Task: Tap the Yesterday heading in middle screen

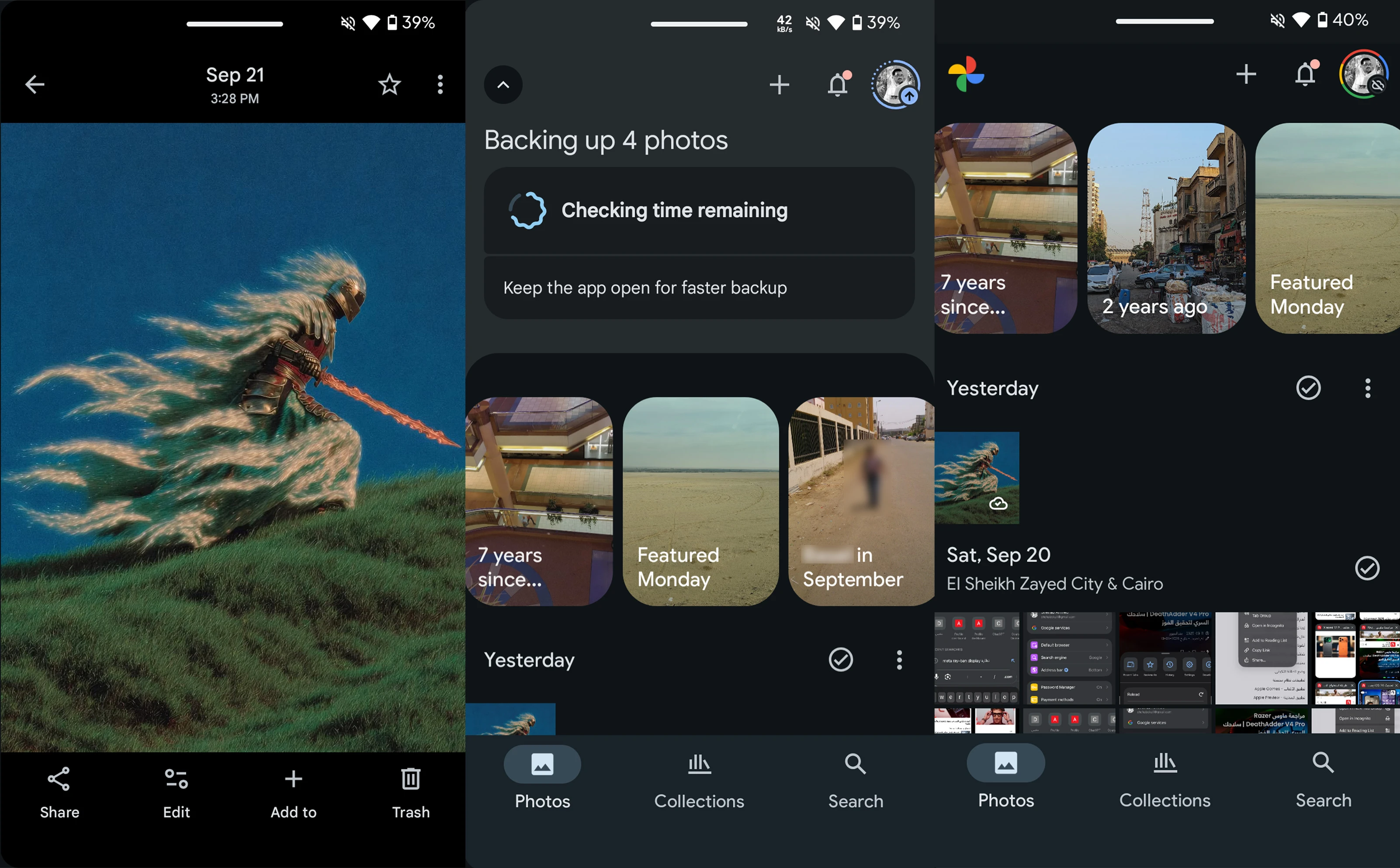Action: pos(529,660)
